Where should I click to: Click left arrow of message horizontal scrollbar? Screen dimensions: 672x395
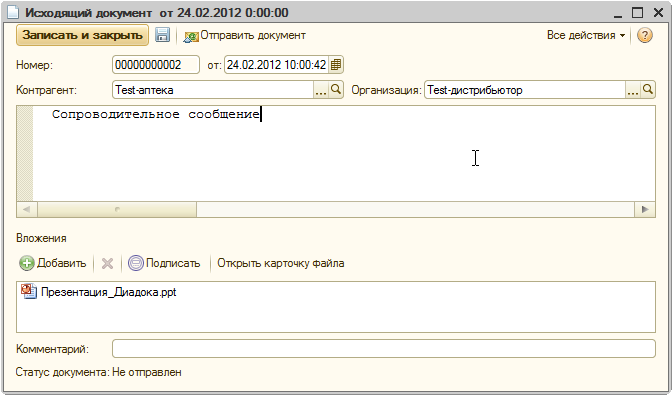[x=27, y=209]
